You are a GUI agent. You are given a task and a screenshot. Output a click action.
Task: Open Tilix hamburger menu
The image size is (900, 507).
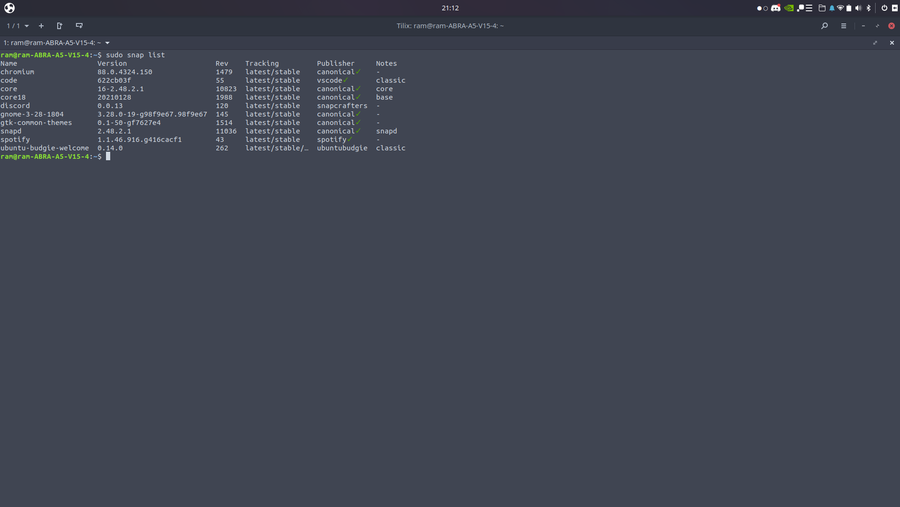[843, 26]
